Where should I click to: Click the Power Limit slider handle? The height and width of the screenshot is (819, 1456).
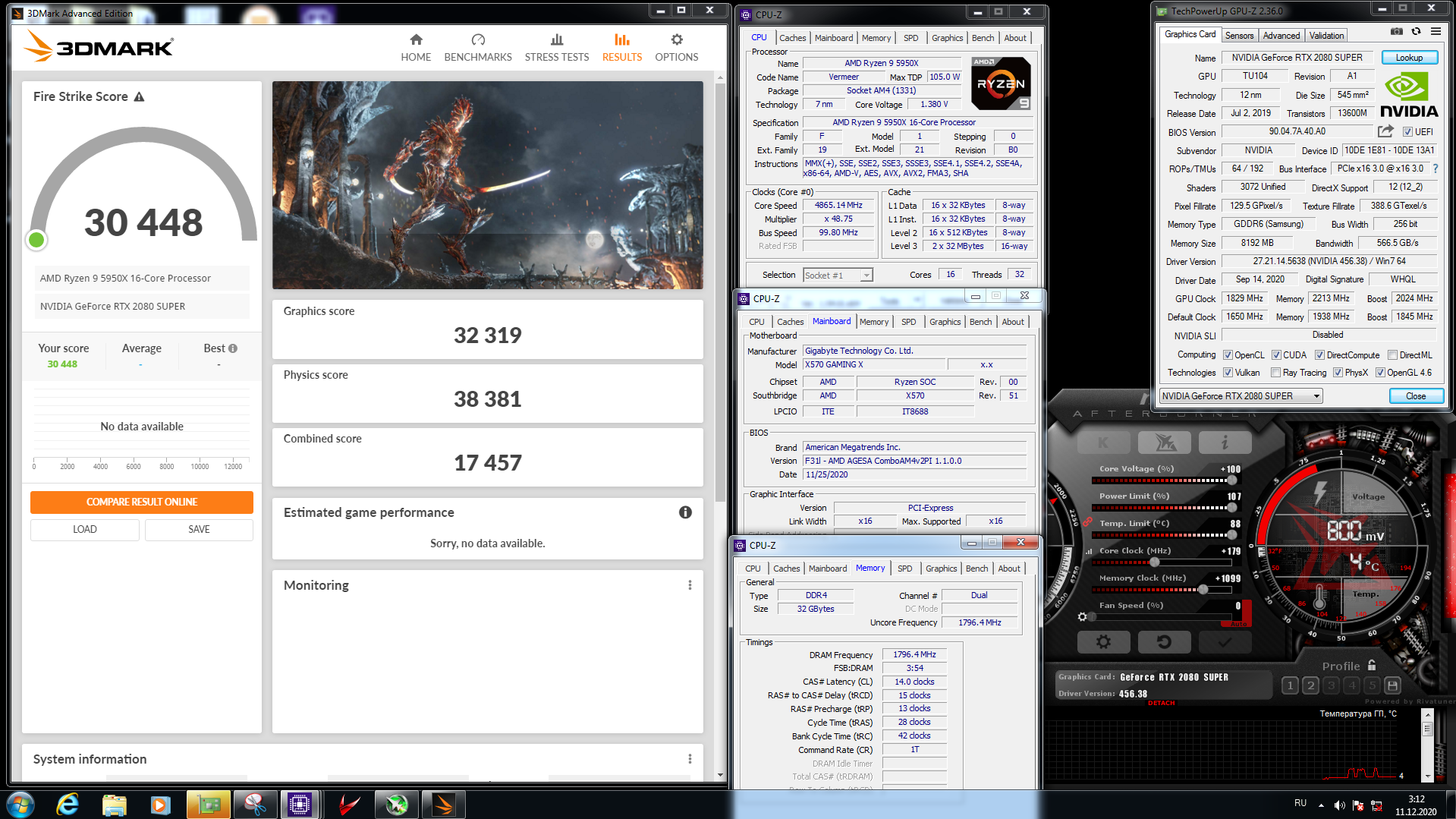(1231, 508)
